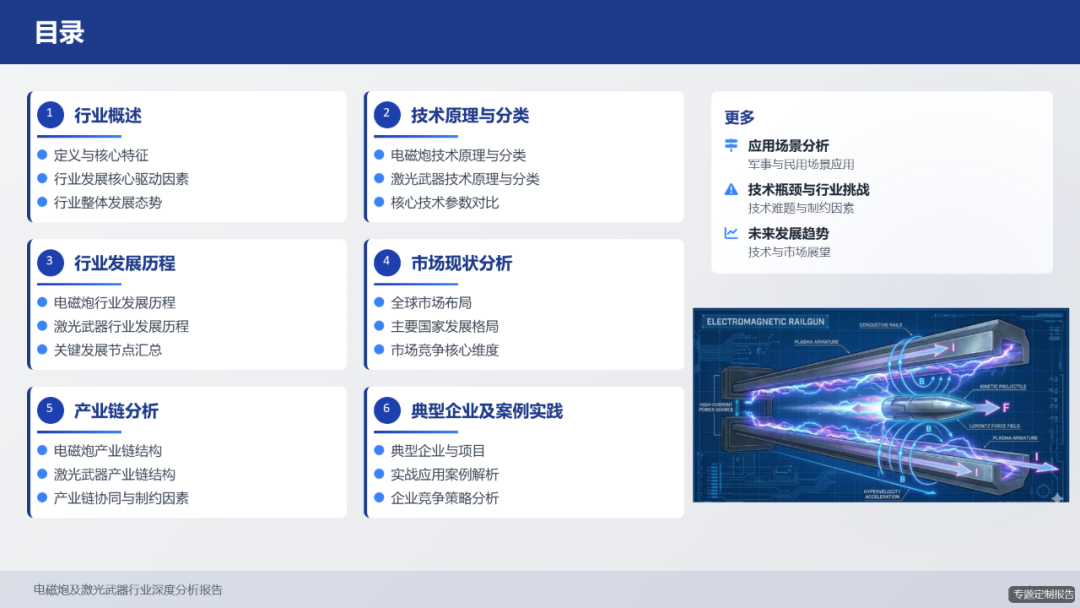Toggle the diamond bullet beside 定义与核心特征

tap(40, 155)
